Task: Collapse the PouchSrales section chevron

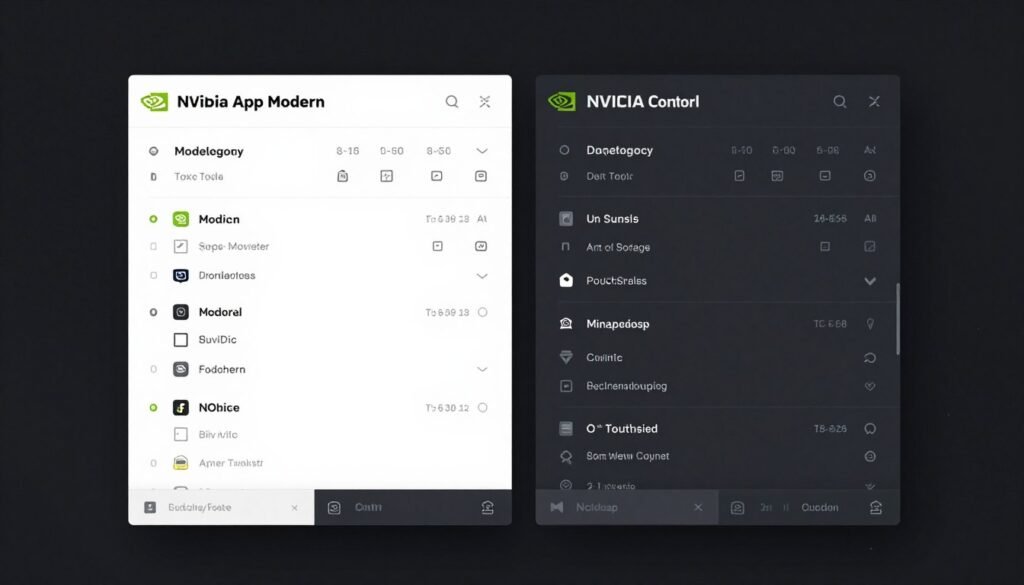Action: pos(870,280)
